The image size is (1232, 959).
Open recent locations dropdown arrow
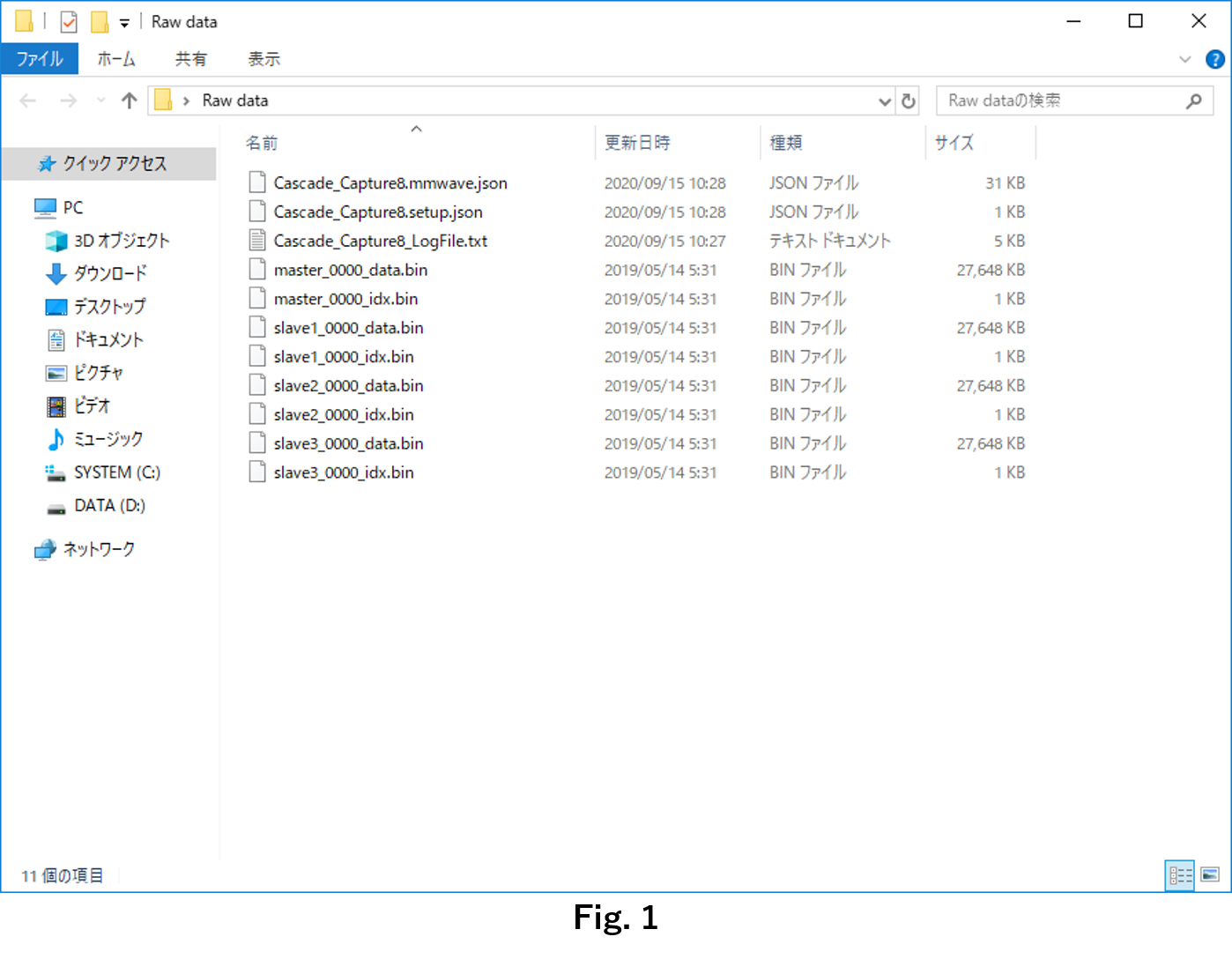(100, 100)
